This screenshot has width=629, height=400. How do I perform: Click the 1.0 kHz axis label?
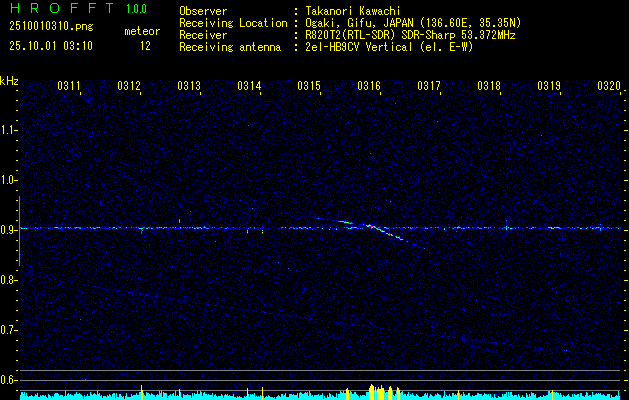pos(8,180)
